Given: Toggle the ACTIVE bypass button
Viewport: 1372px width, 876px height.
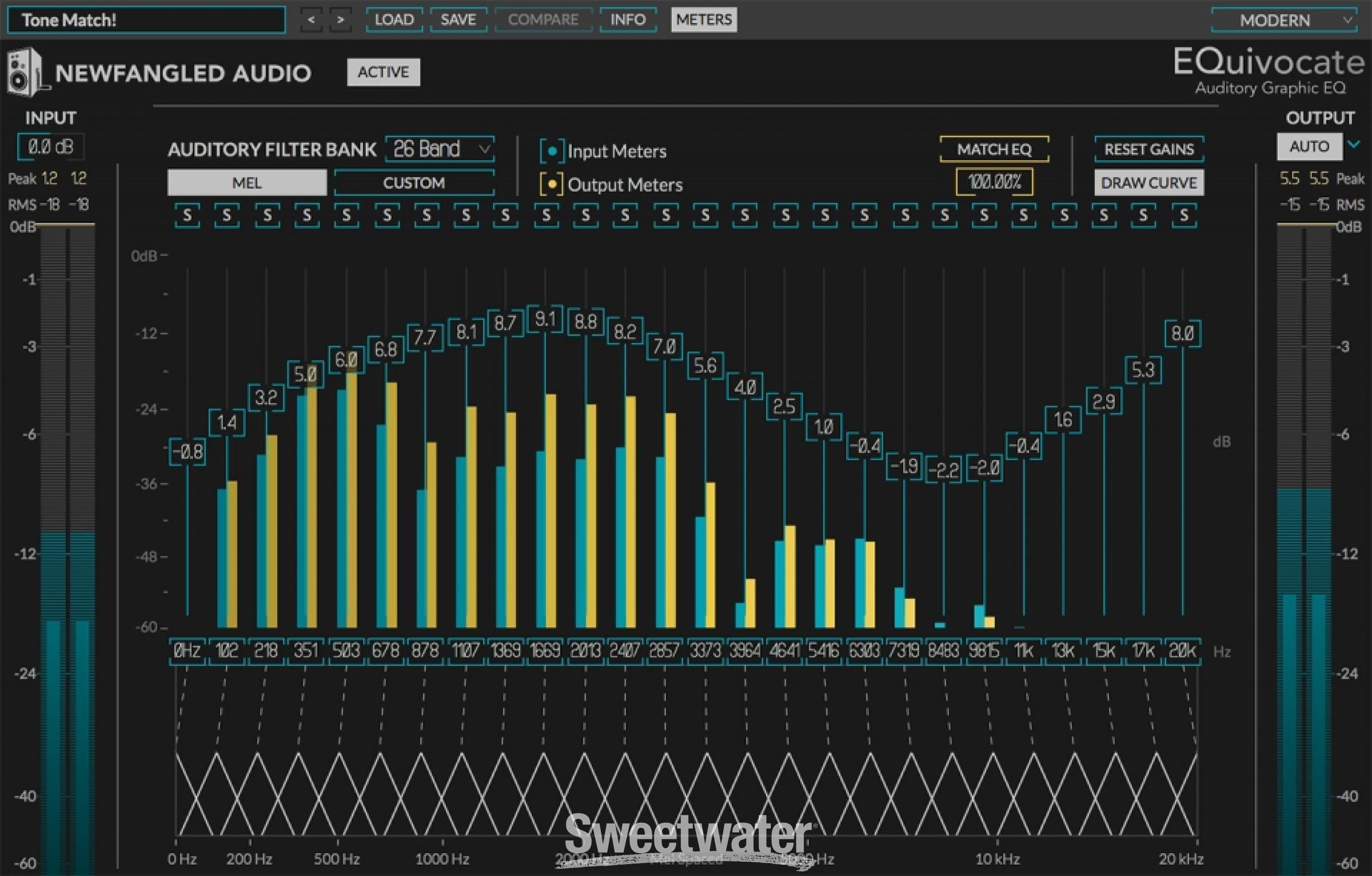Looking at the screenshot, I should pos(383,72).
